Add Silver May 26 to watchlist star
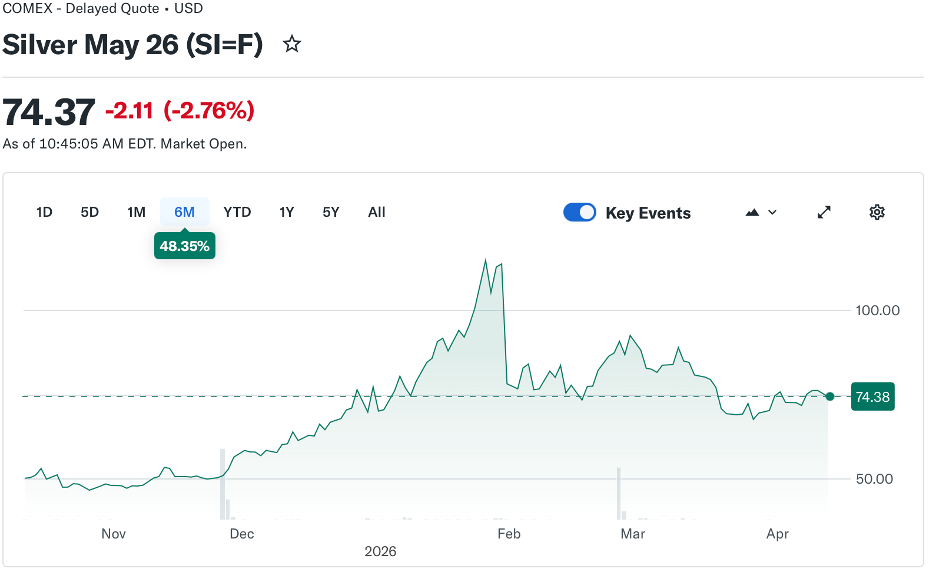Screen dimensions: 936x576 pos(292,44)
